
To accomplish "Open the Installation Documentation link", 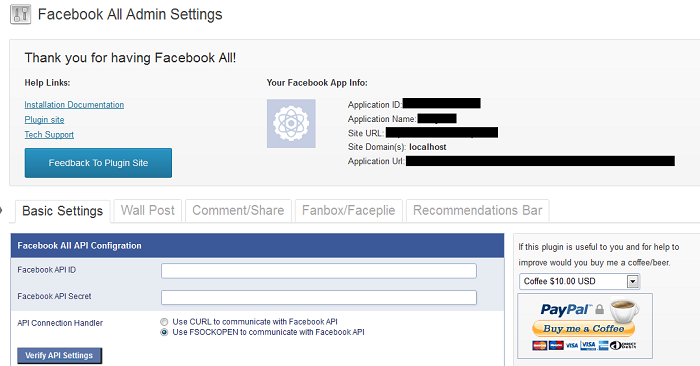I will [x=74, y=105].
